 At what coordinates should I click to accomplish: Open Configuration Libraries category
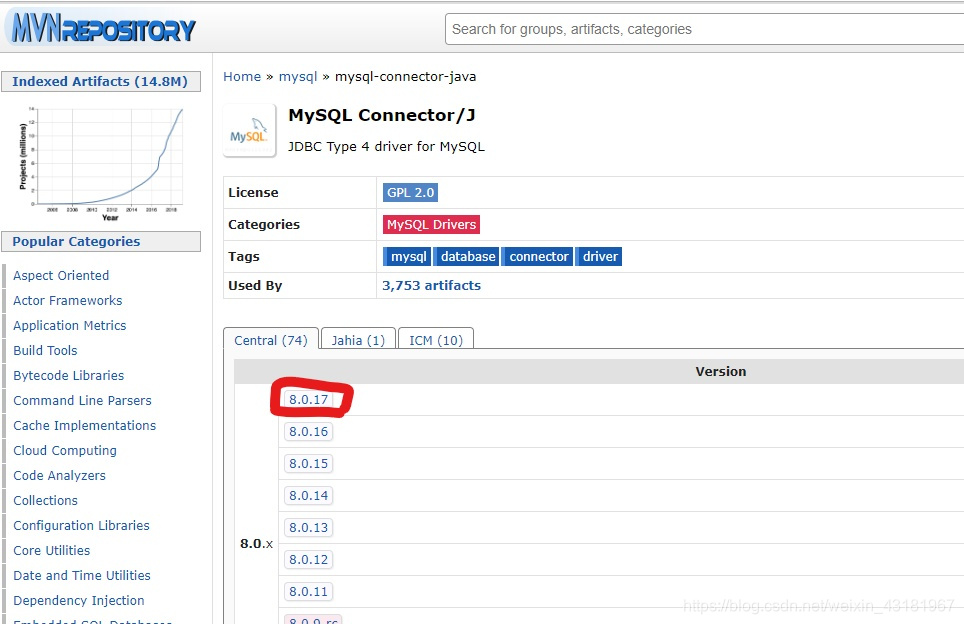point(81,526)
